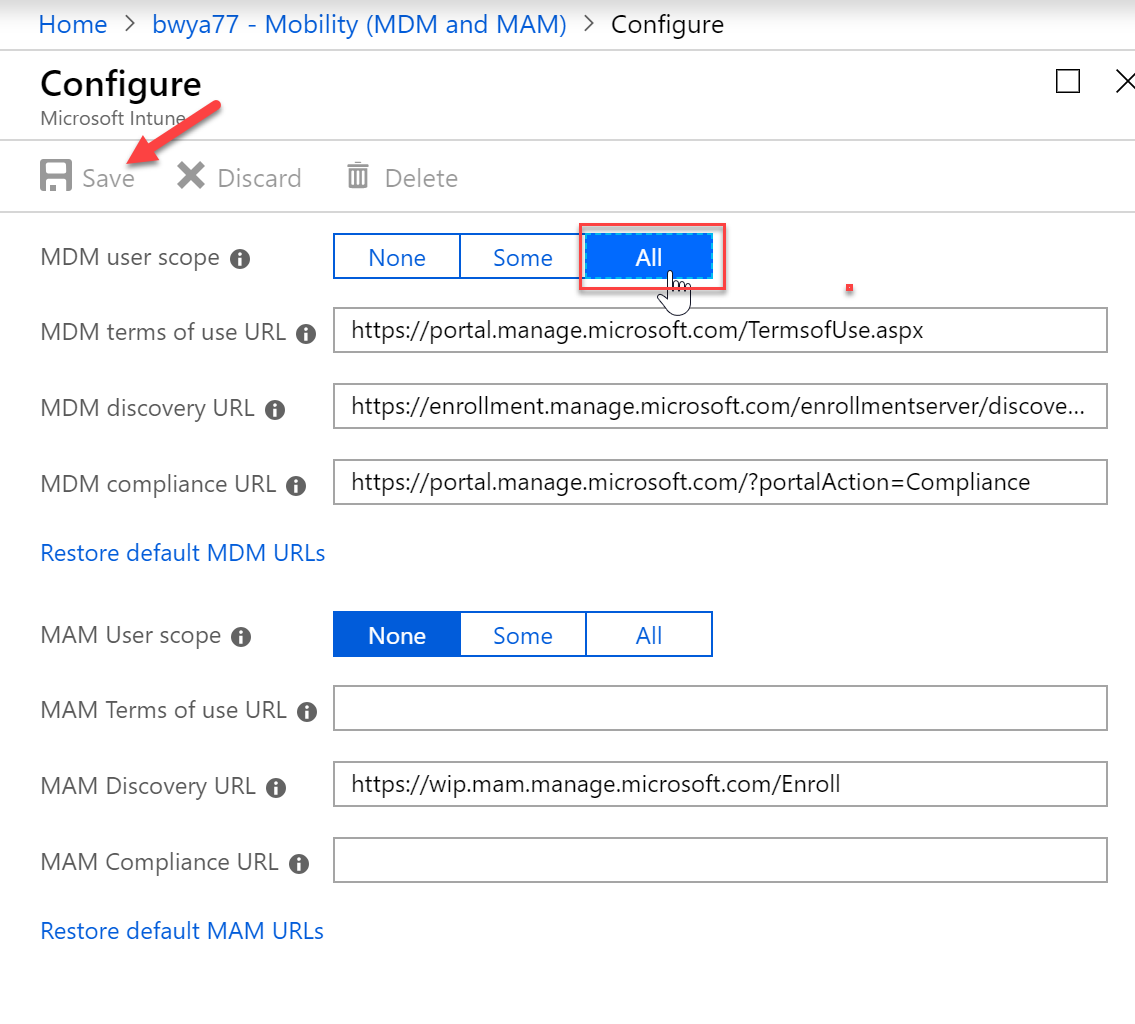Screen dimensions: 1135x1024
Task: Close the Configure blade
Action: pos(1125,81)
